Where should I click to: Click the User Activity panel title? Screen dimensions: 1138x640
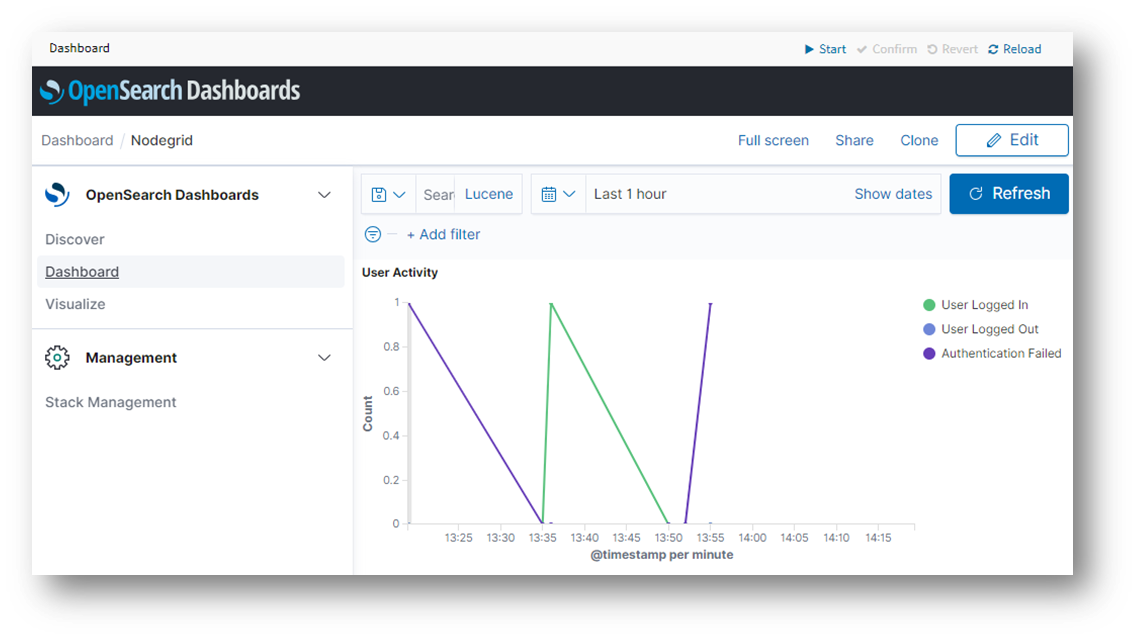[x=400, y=273]
